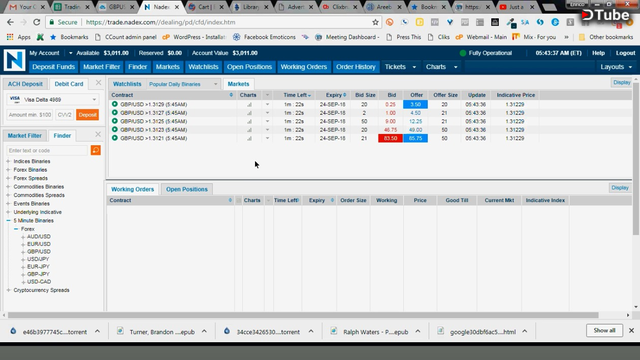Screen dimensions: 640x360
Task: Click the red 83.50 bid price cell
Action: click(x=390, y=138)
